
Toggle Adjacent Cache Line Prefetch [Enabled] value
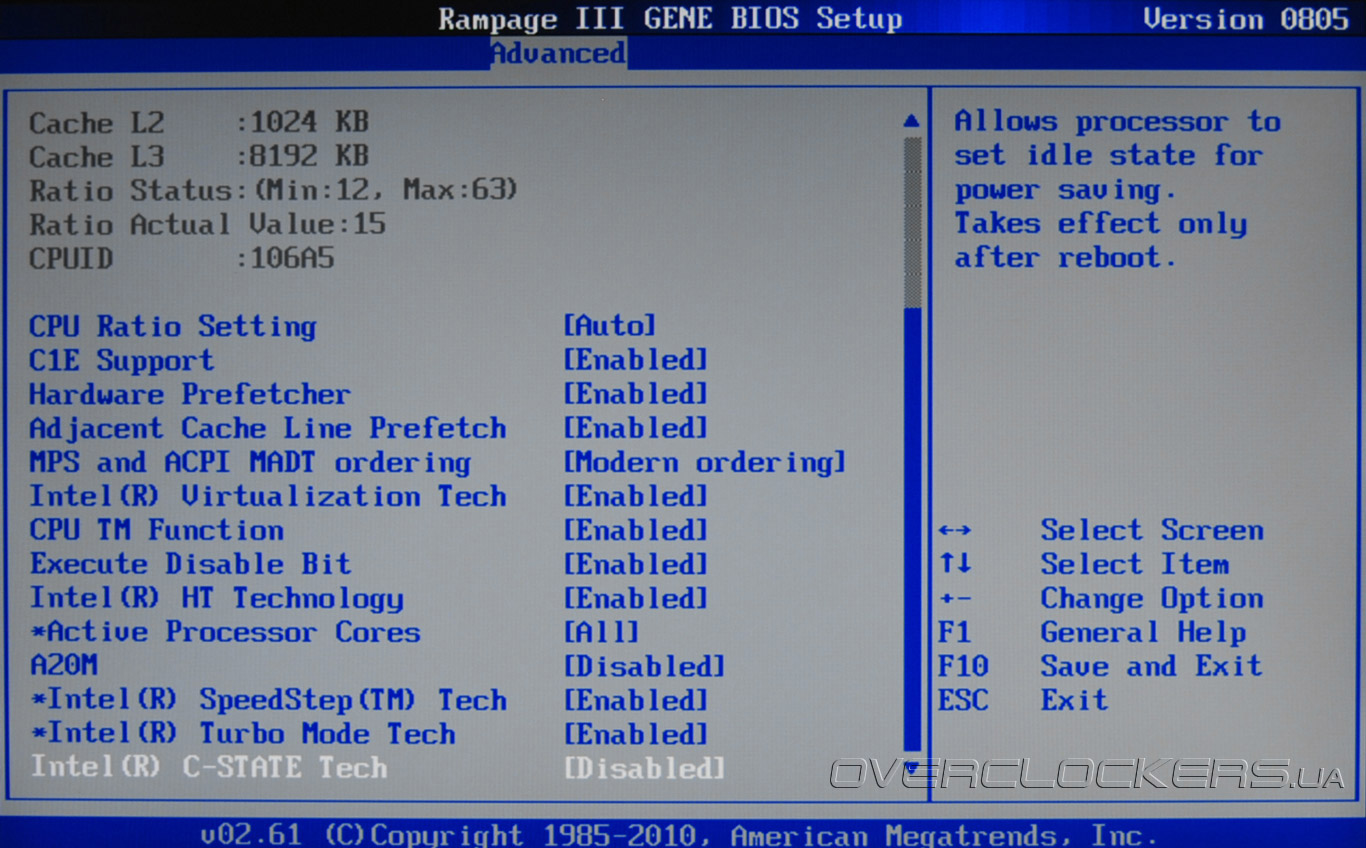click(x=635, y=428)
